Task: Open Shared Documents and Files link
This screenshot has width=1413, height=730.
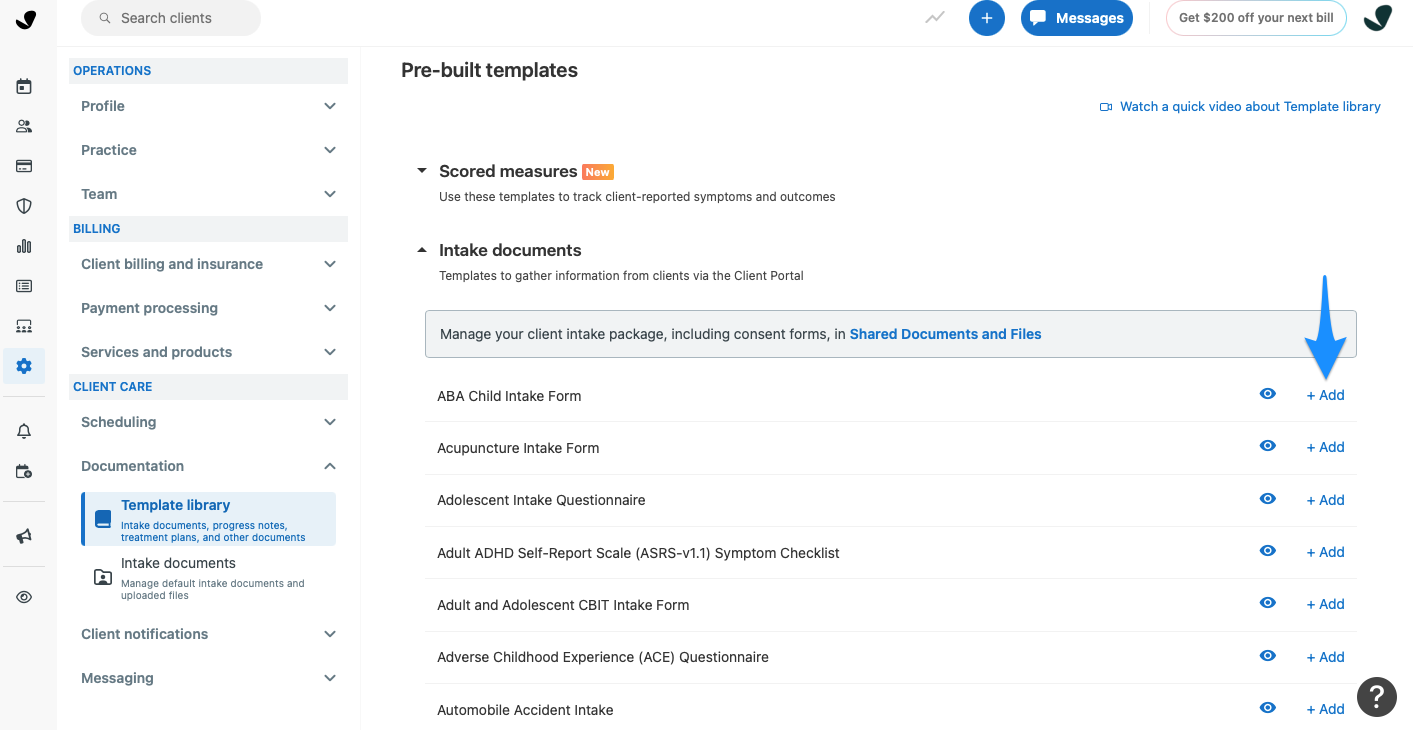Action: pos(944,333)
